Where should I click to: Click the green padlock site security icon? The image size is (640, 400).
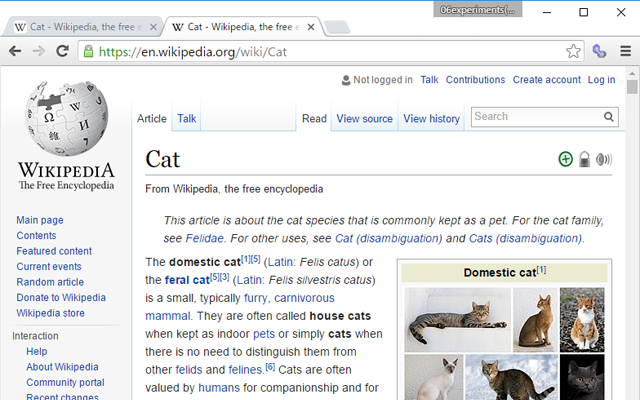coord(88,51)
